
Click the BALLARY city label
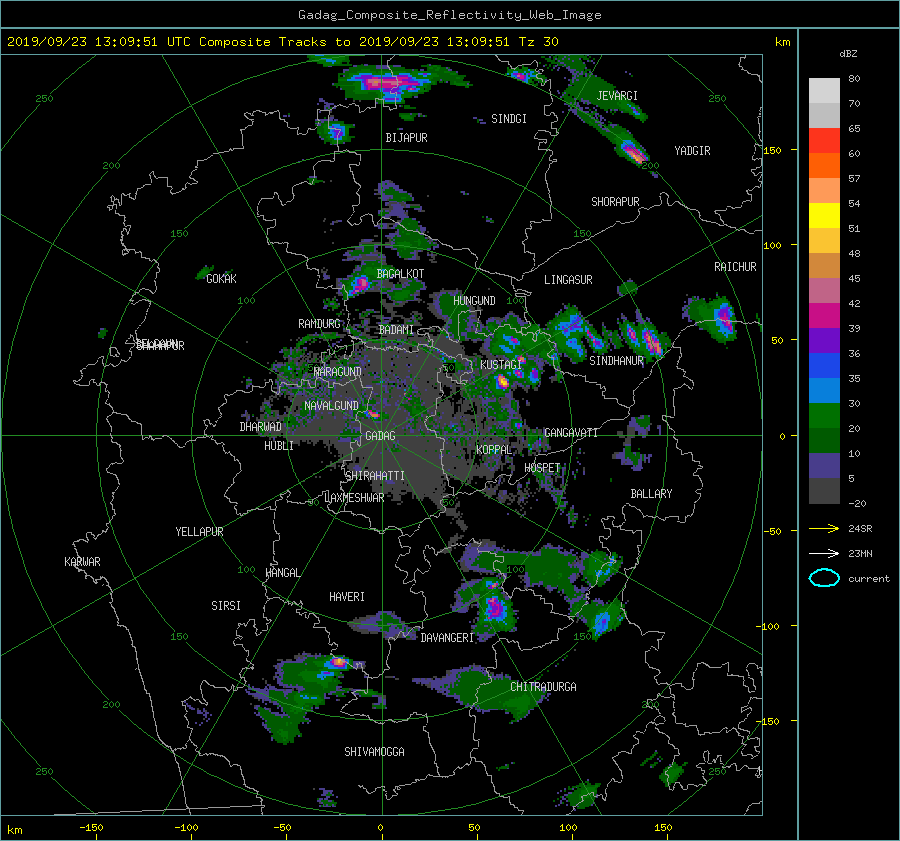click(651, 494)
